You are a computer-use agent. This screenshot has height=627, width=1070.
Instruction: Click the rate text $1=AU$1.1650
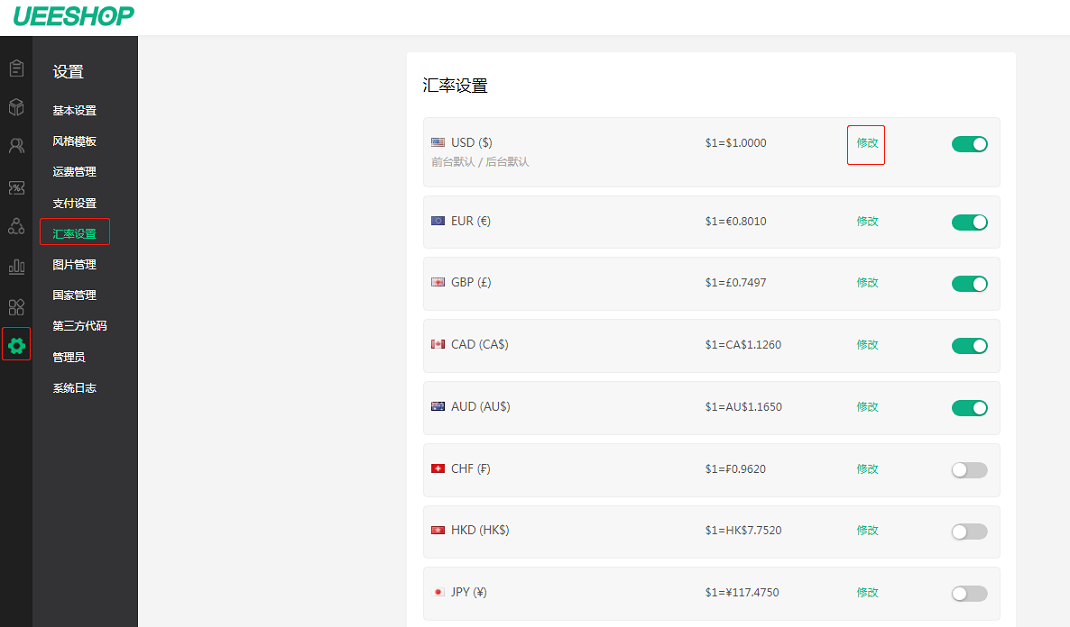(744, 407)
